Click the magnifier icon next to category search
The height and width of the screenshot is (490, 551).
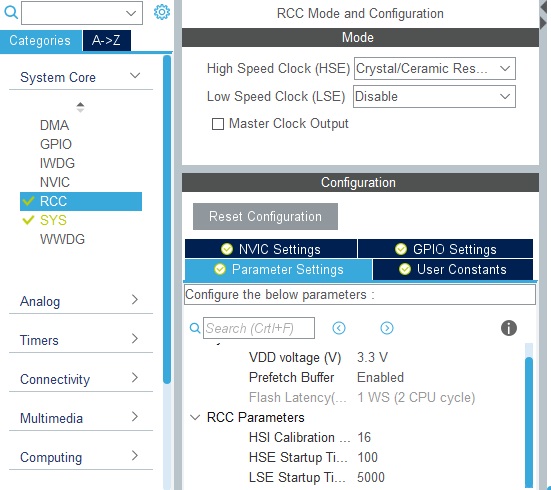pyautogui.click(x=11, y=12)
